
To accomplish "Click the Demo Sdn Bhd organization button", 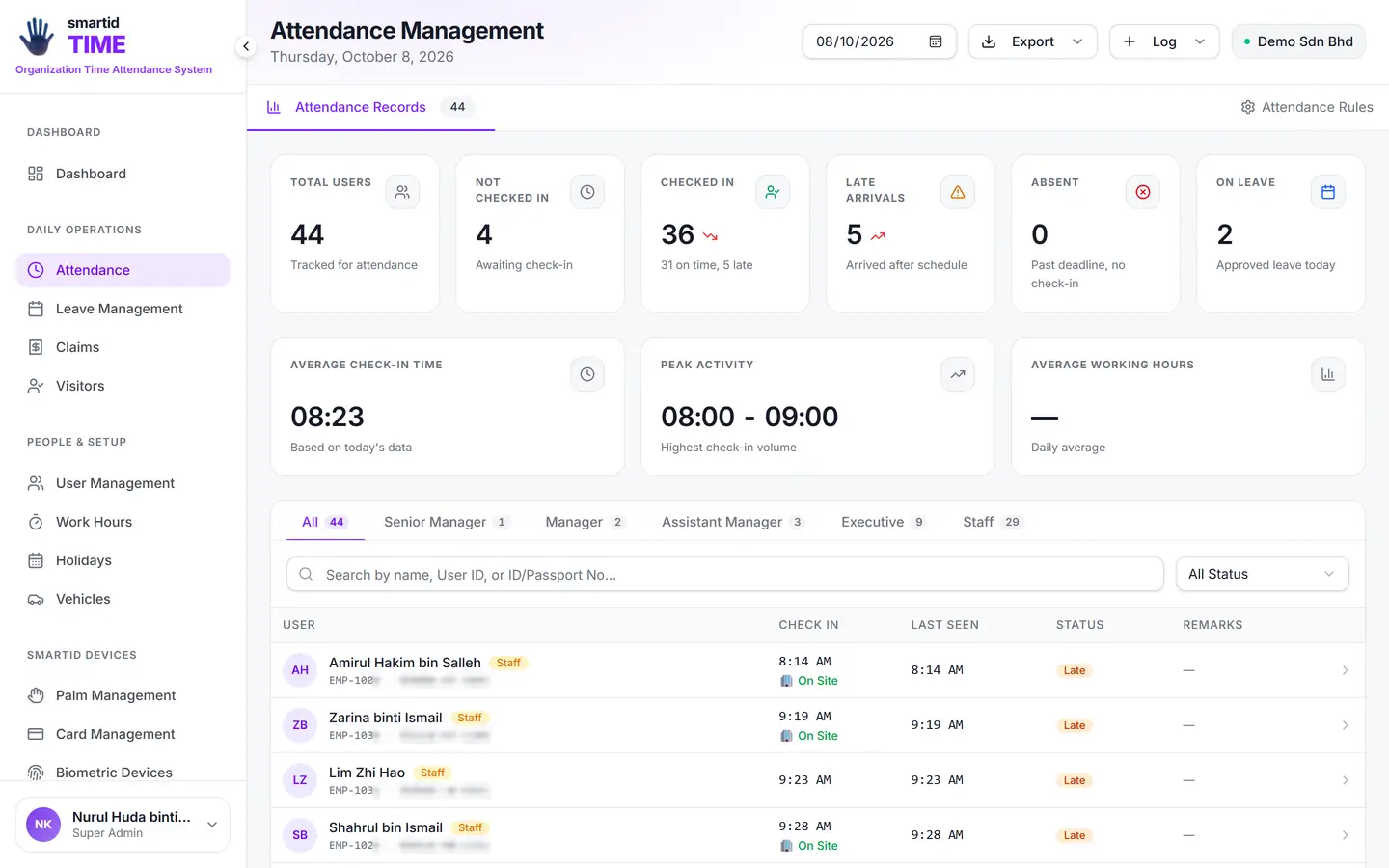I will point(1298,41).
